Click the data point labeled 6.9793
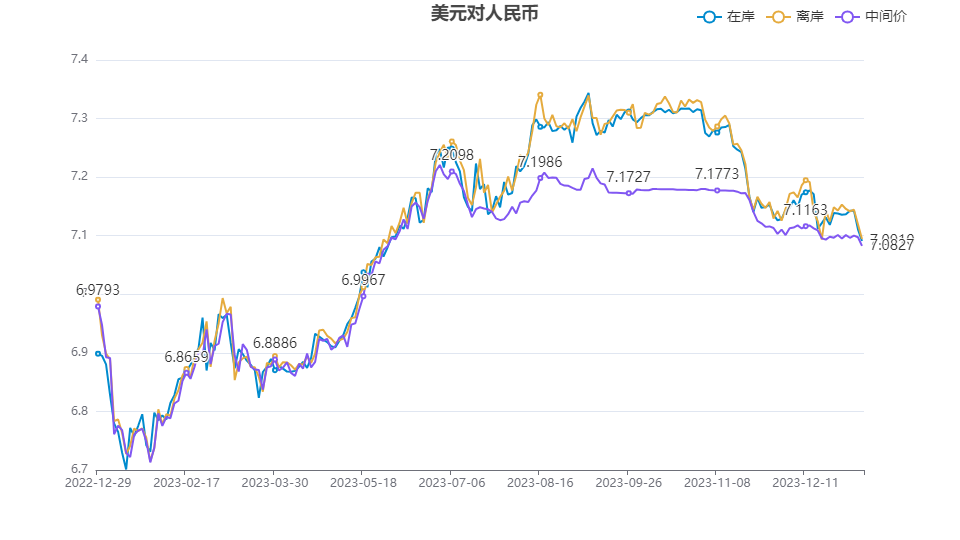The width and height of the screenshot is (960, 540). 98,306
